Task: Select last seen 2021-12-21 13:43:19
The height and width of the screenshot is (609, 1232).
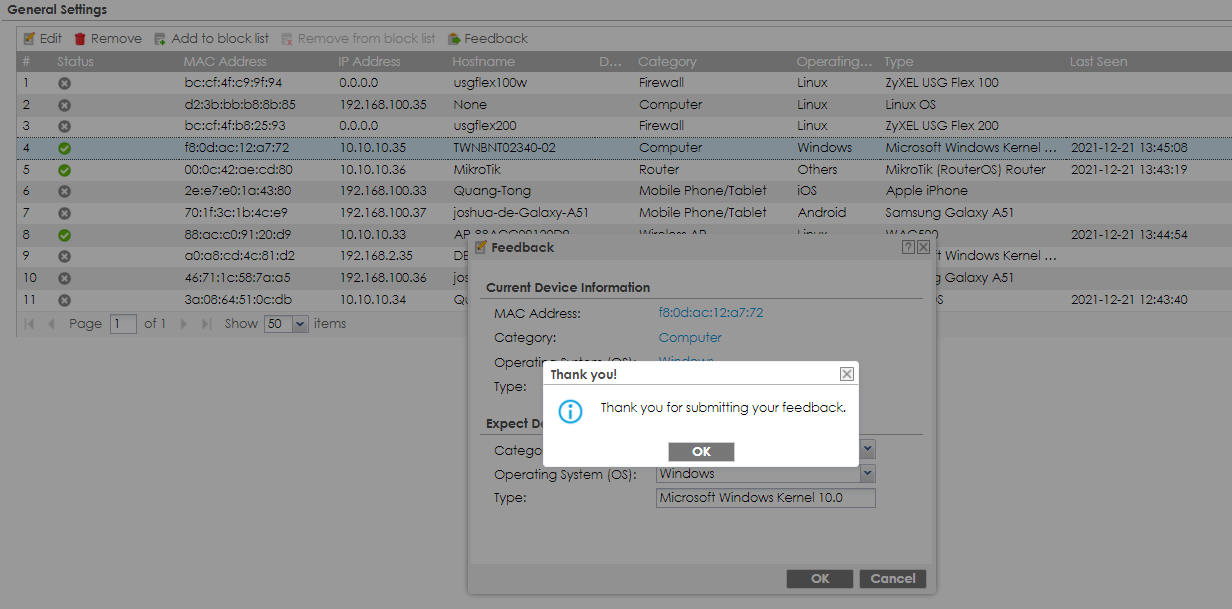Action: (1129, 170)
